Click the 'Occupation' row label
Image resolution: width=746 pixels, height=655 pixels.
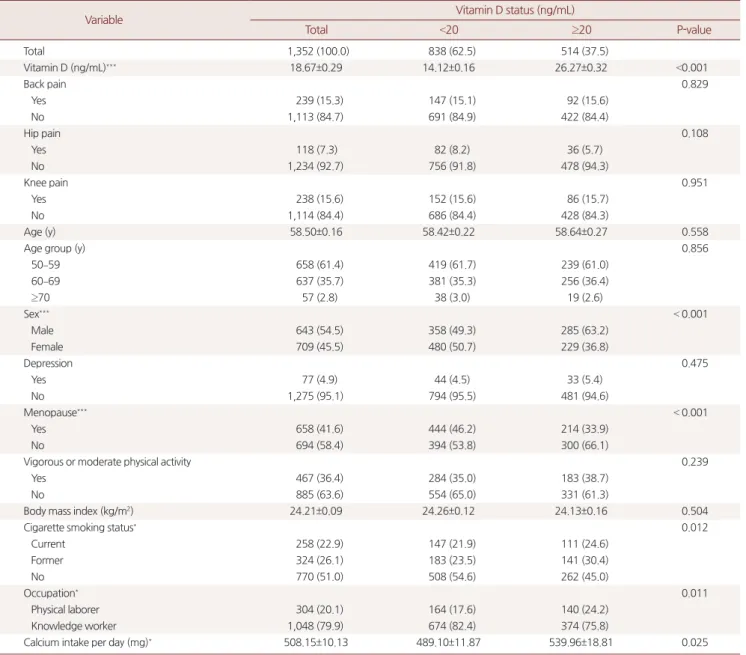pos(50,593)
